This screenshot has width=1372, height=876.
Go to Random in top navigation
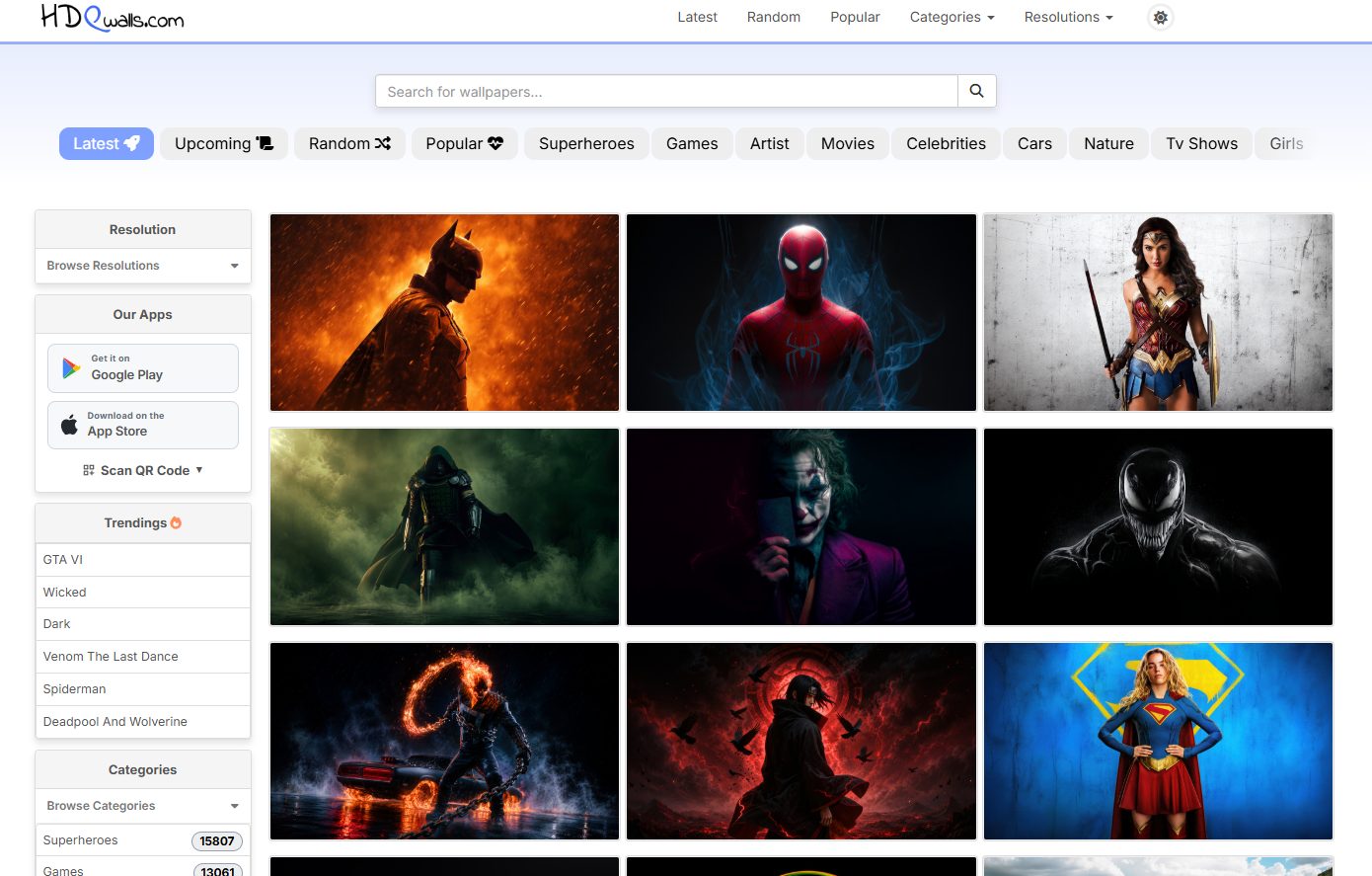[x=774, y=17]
